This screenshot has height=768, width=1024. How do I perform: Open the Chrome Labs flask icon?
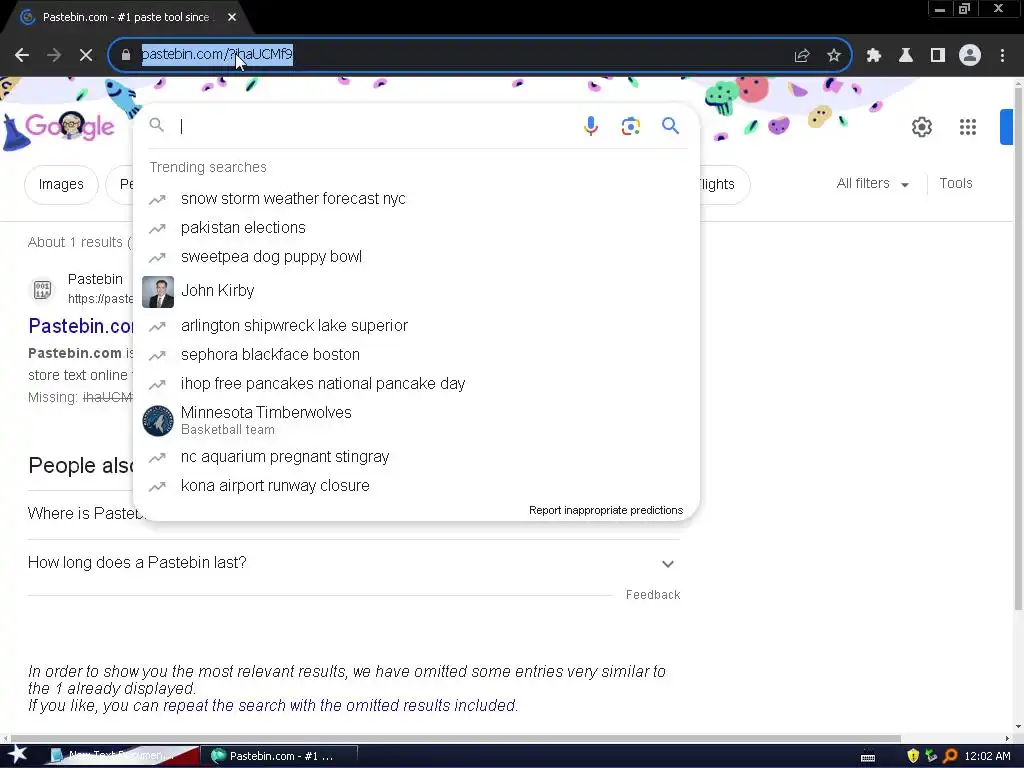point(906,56)
